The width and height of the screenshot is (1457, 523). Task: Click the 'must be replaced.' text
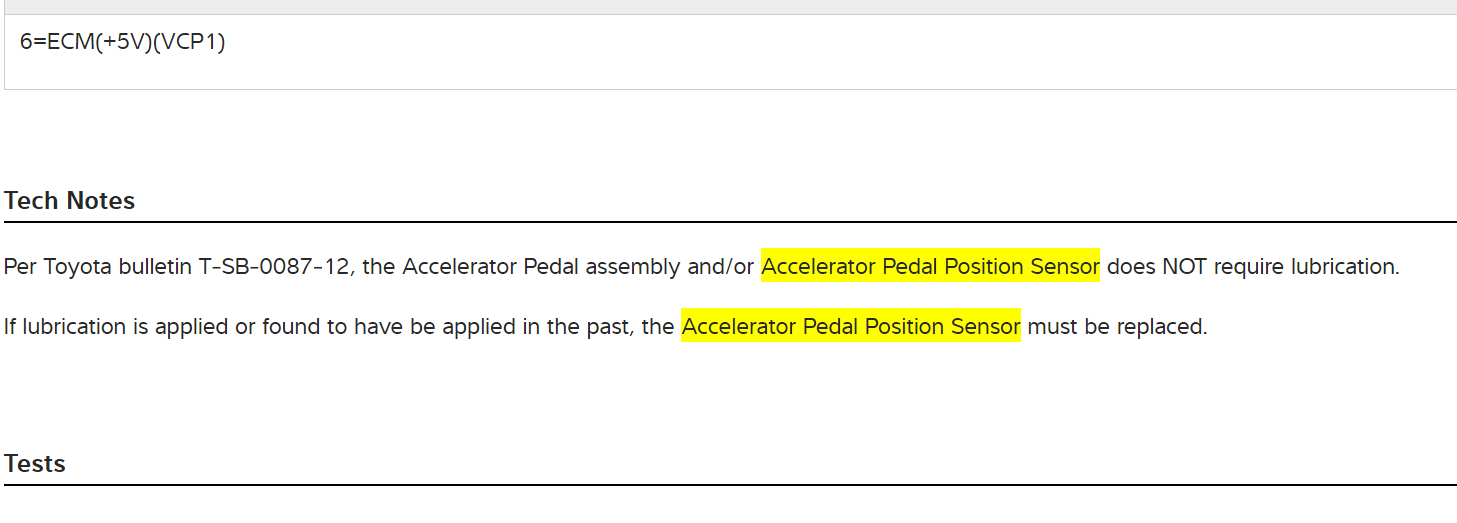1117,327
